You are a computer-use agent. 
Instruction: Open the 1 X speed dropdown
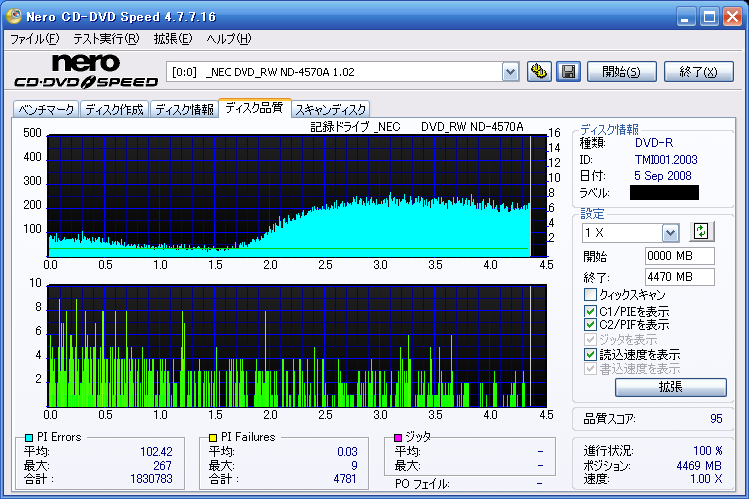[670, 233]
